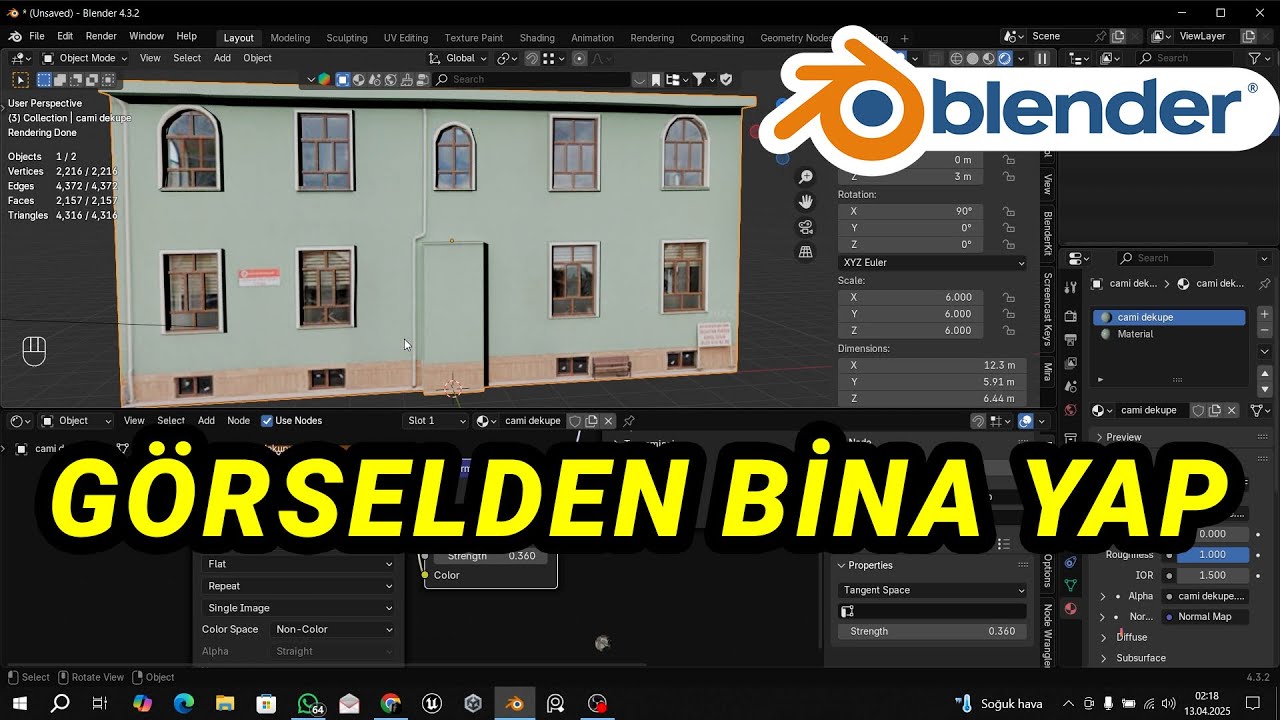Adjust Strength 0.360 in Properties panel
Screen dimensions: 1280x720
click(x=933, y=632)
